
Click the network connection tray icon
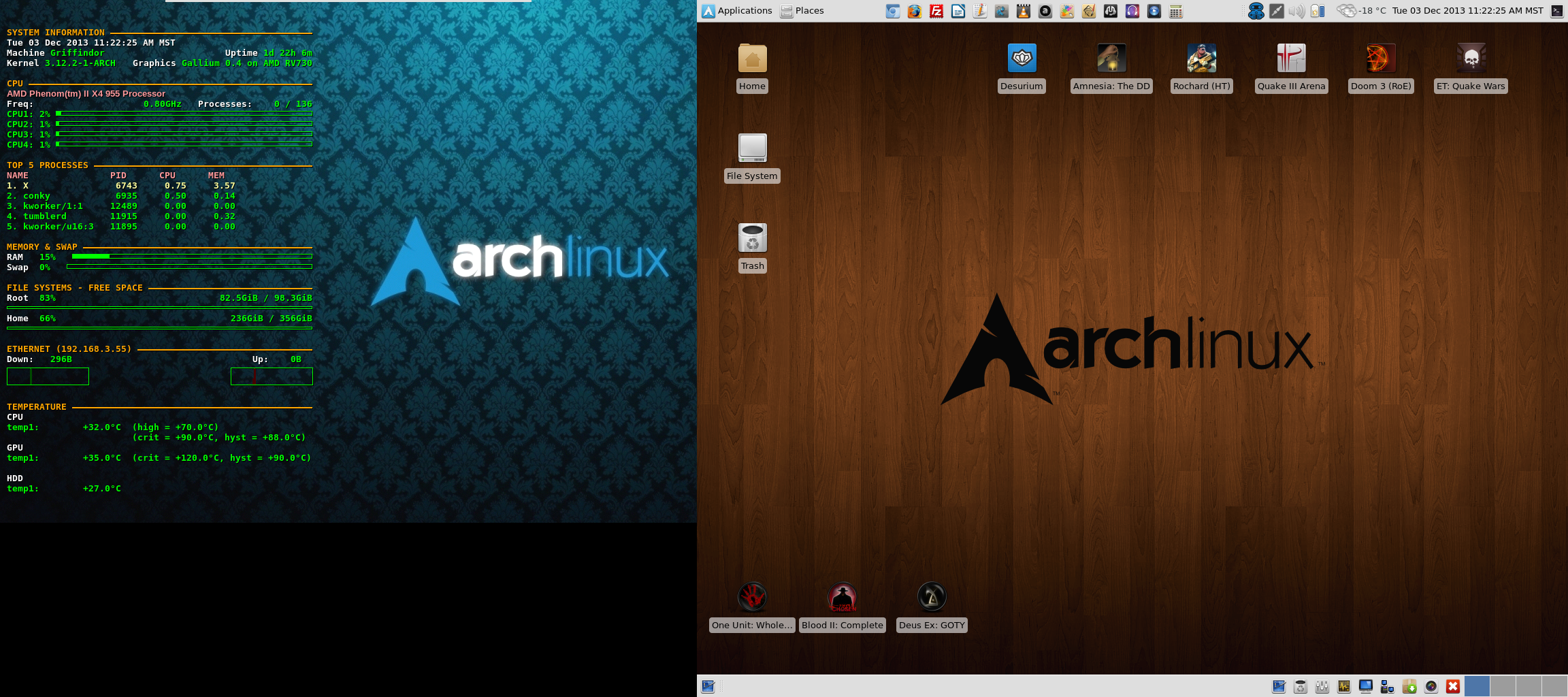(1277, 11)
